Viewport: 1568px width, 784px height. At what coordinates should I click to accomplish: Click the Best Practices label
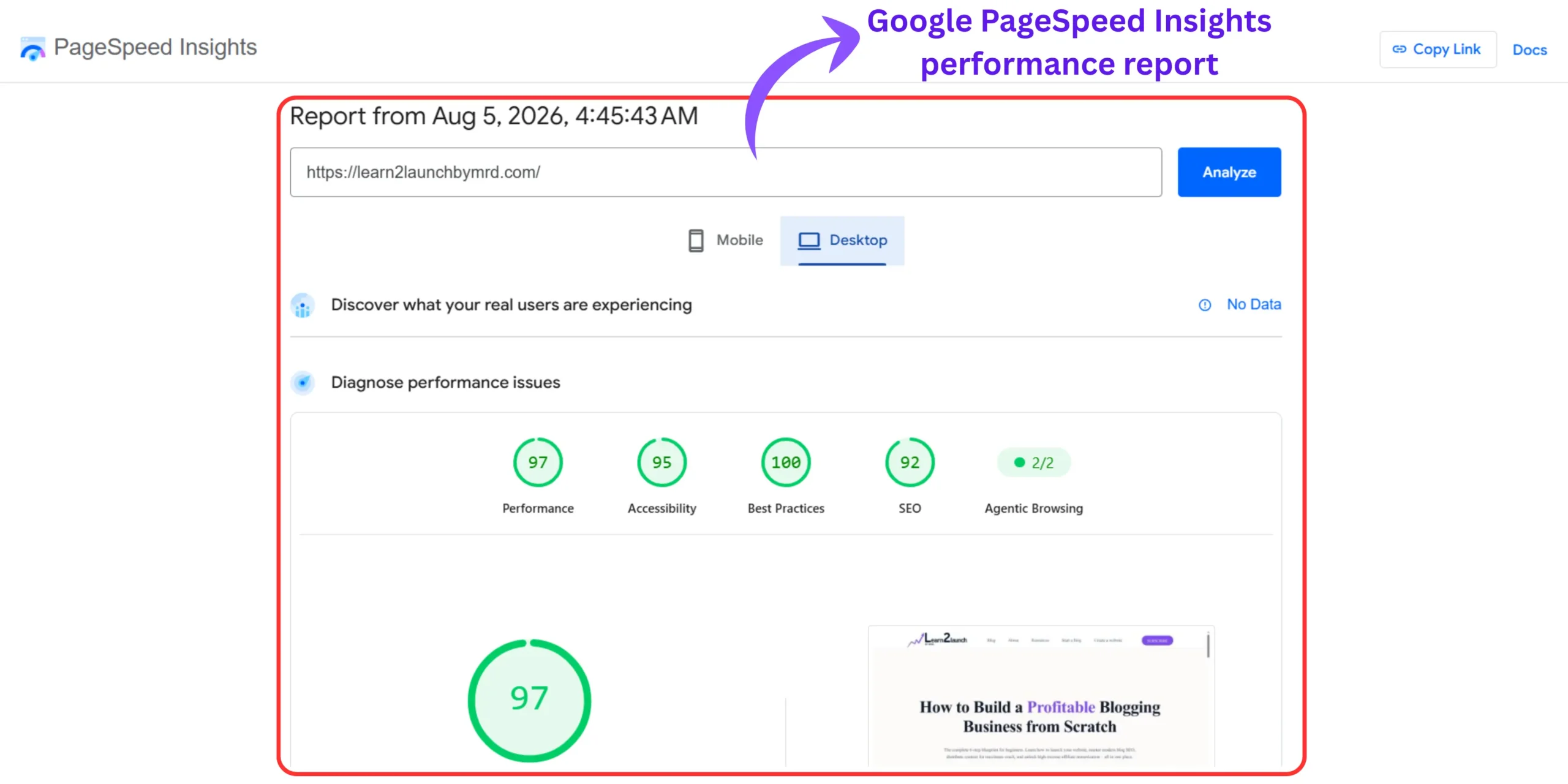[786, 508]
